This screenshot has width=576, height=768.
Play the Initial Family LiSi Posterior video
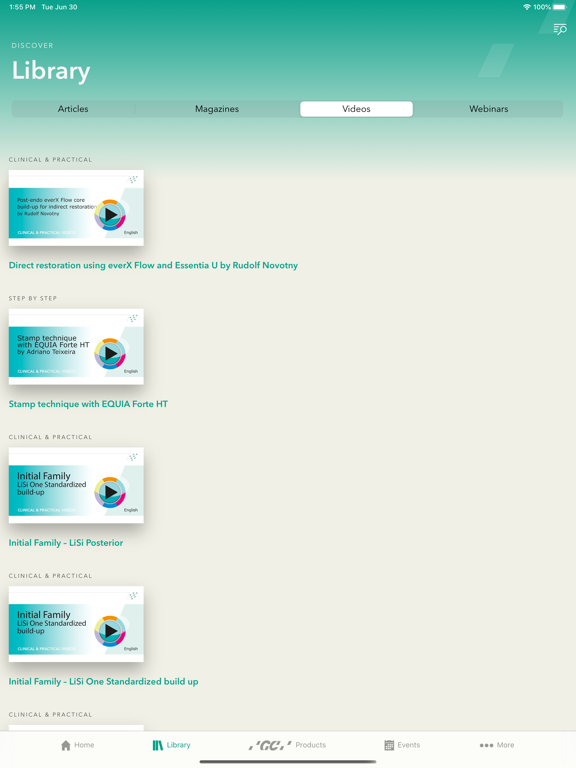point(111,492)
